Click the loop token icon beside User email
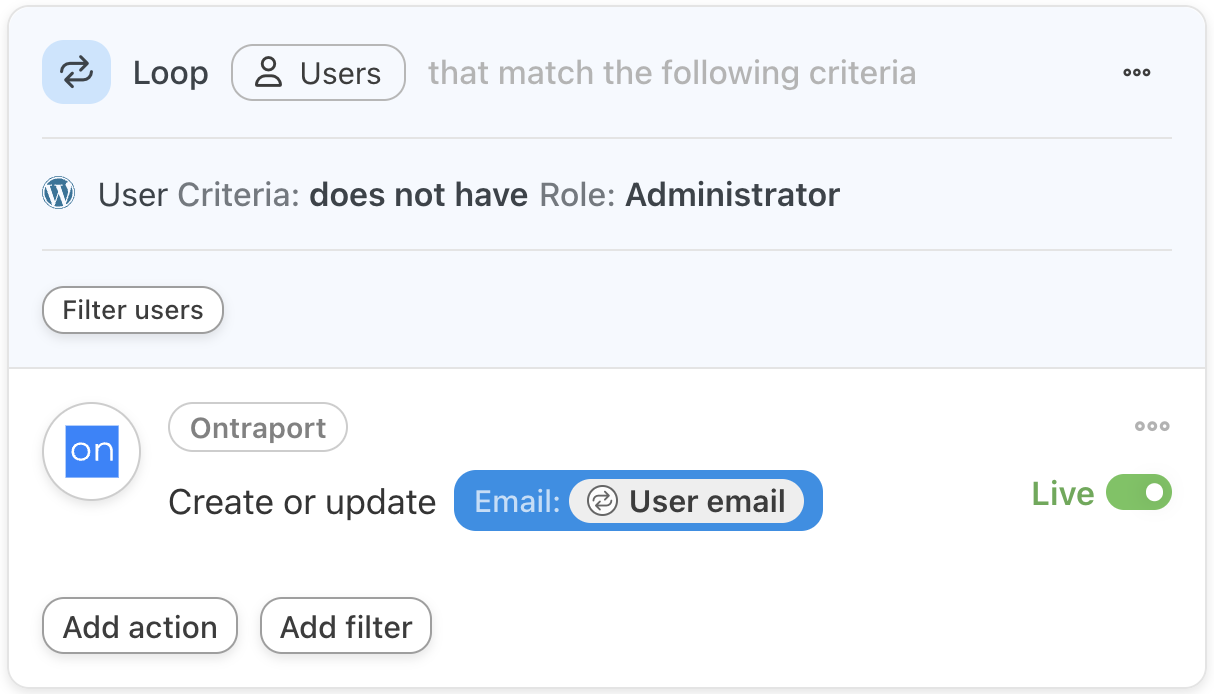Screen dimensions: 1214x694 coord(602,501)
